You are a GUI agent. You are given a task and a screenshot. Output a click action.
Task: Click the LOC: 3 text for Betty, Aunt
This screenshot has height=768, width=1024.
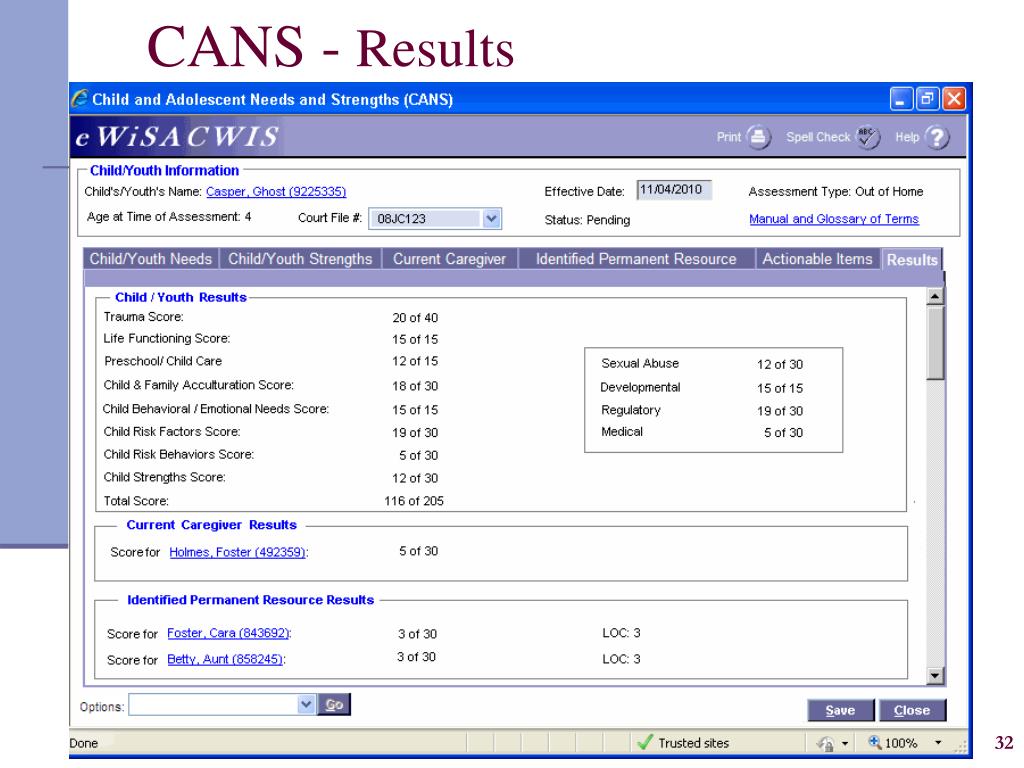click(621, 659)
